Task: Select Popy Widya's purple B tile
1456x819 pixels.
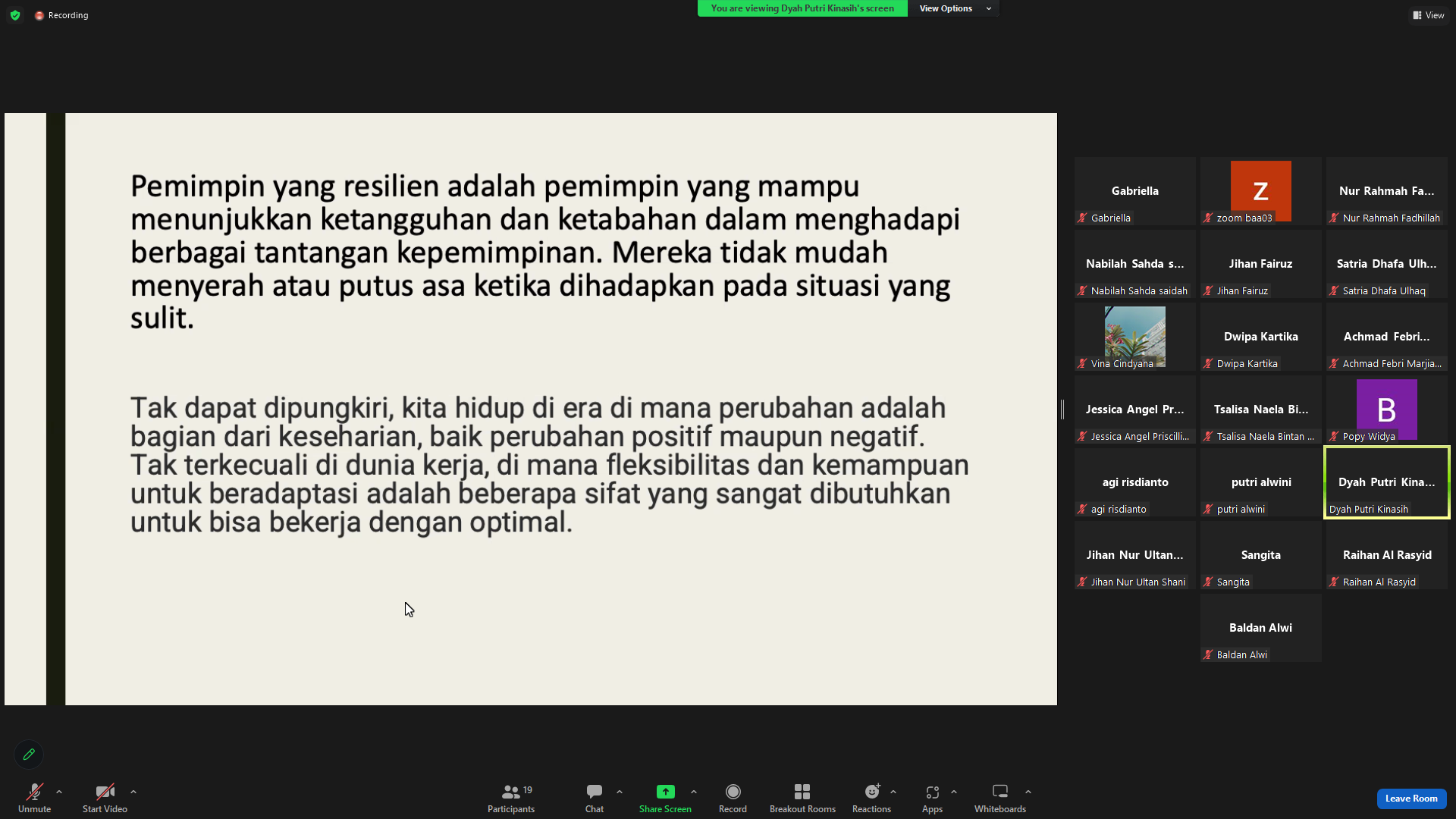Action: (1387, 409)
